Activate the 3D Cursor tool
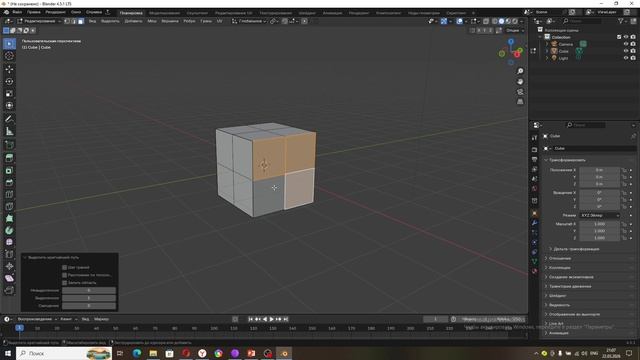 [x=9, y=56]
